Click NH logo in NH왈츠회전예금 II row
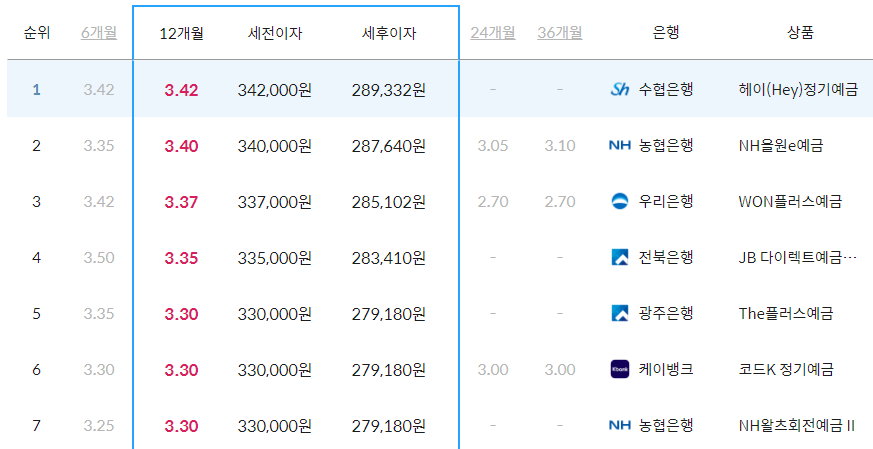The image size is (873, 449). click(x=620, y=426)
